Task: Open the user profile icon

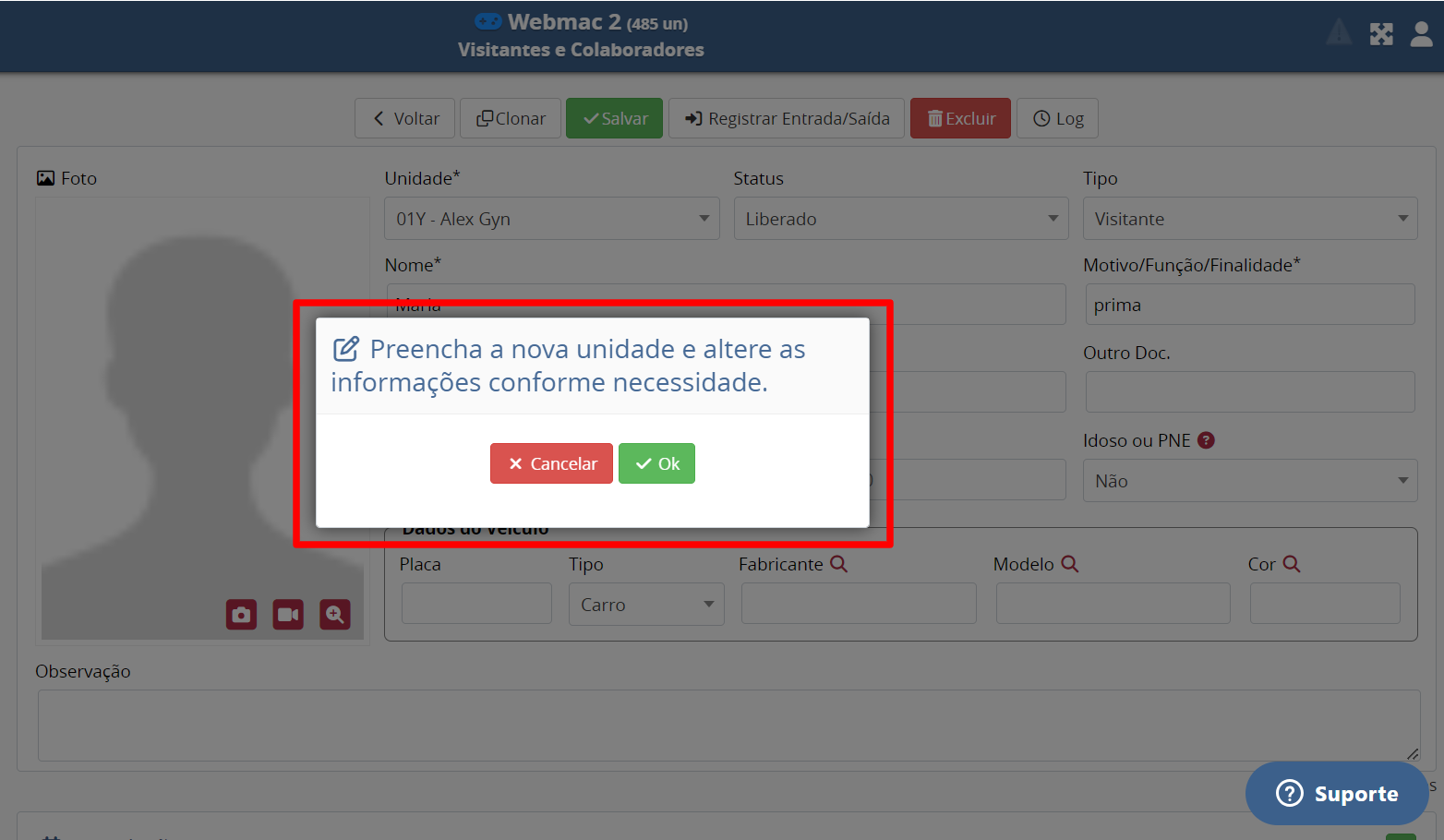Action: click(1421, 34)
